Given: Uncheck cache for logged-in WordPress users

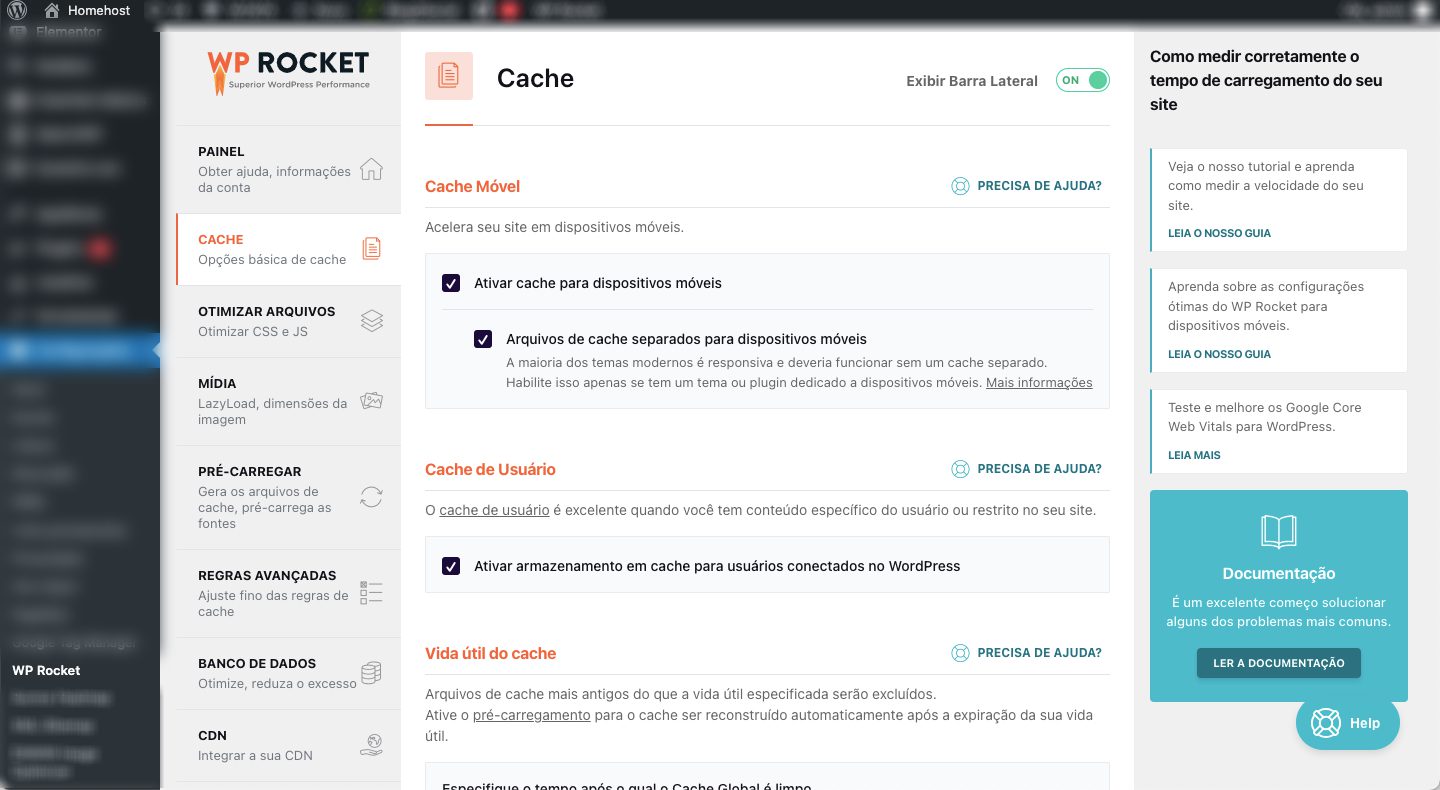Looking at the screenshot, I should (x=451, y=566).
